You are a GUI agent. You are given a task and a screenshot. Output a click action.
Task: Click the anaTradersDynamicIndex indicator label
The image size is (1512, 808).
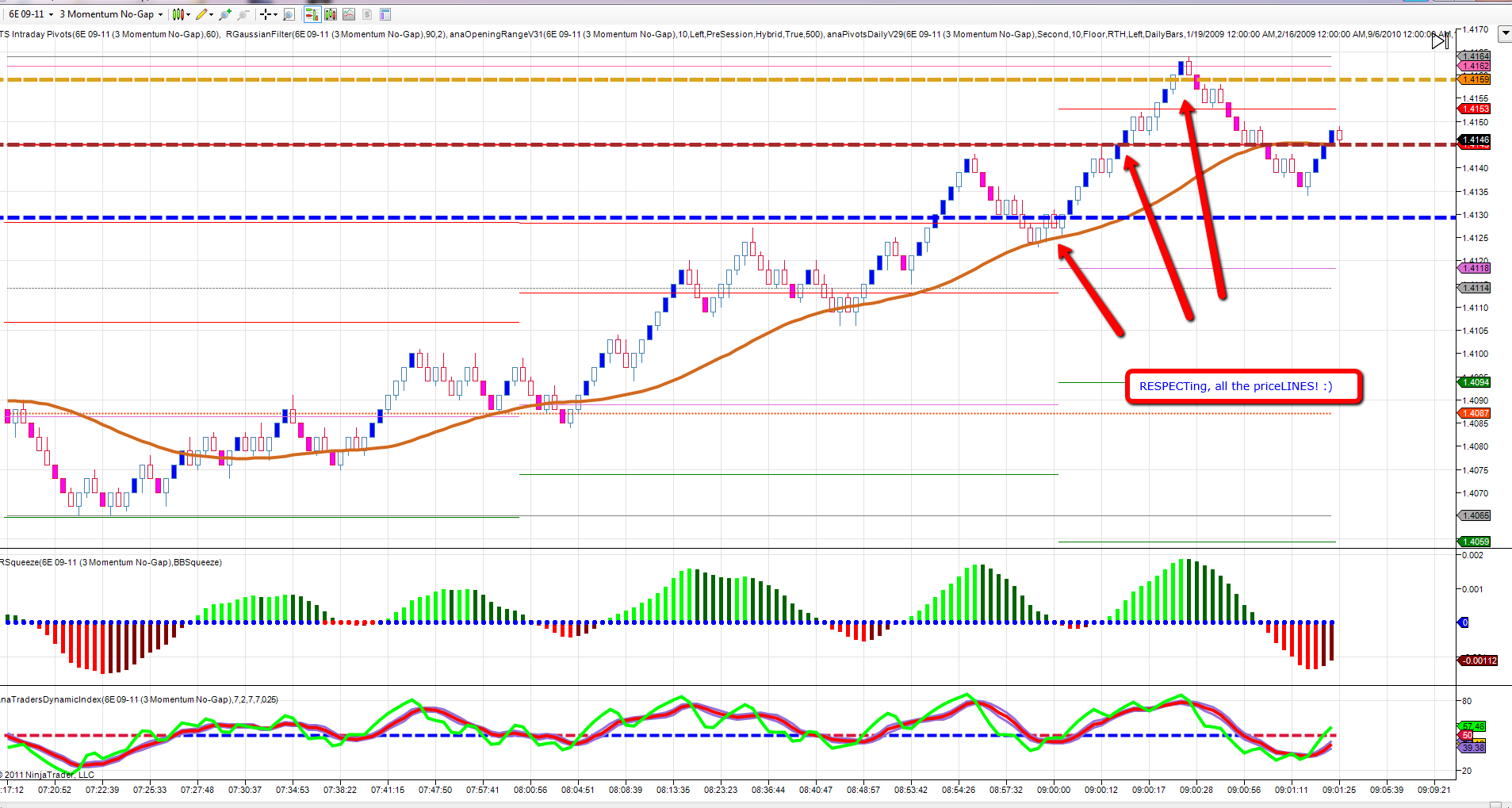[140, 699]
